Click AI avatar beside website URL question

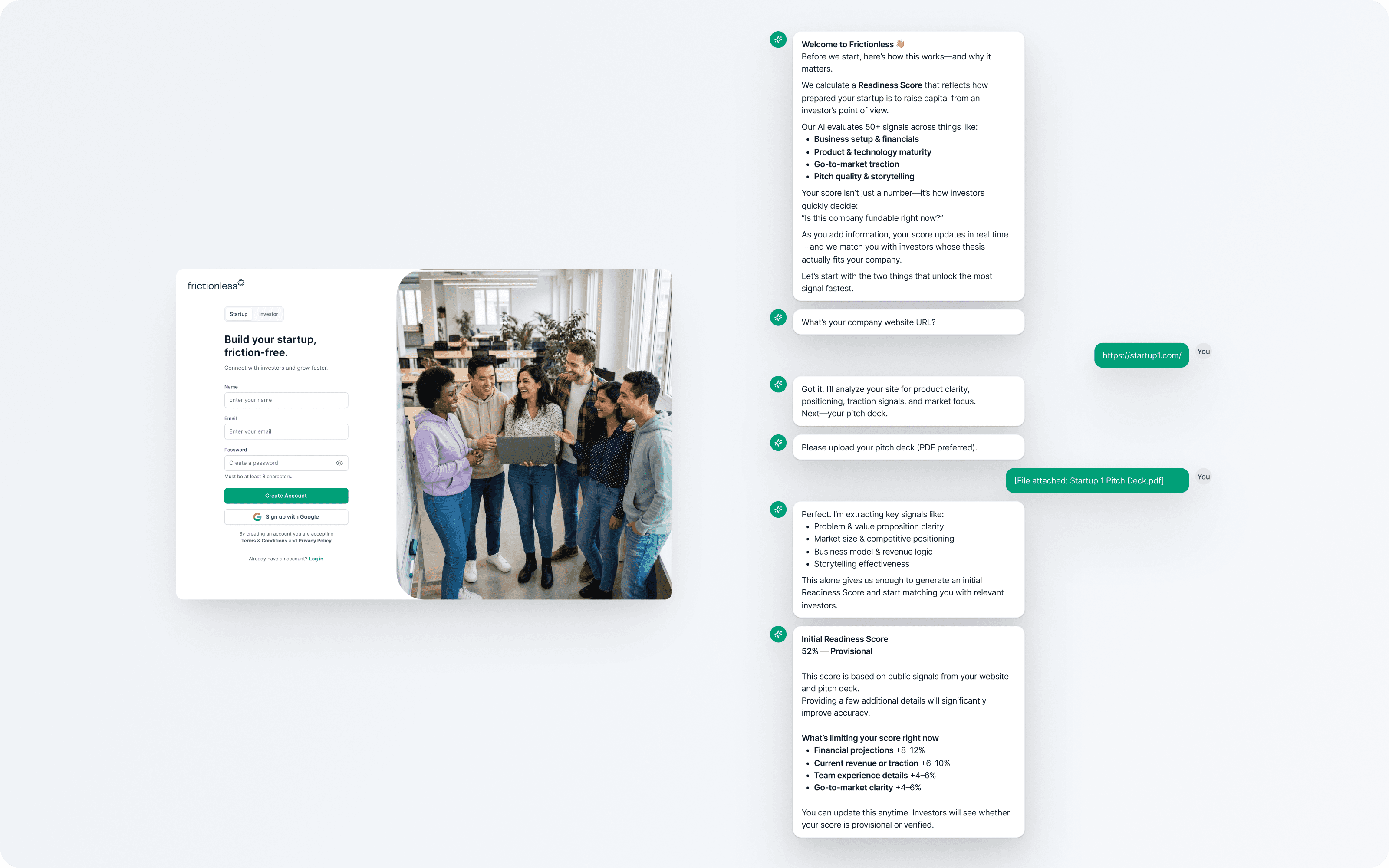pos(778,317)
